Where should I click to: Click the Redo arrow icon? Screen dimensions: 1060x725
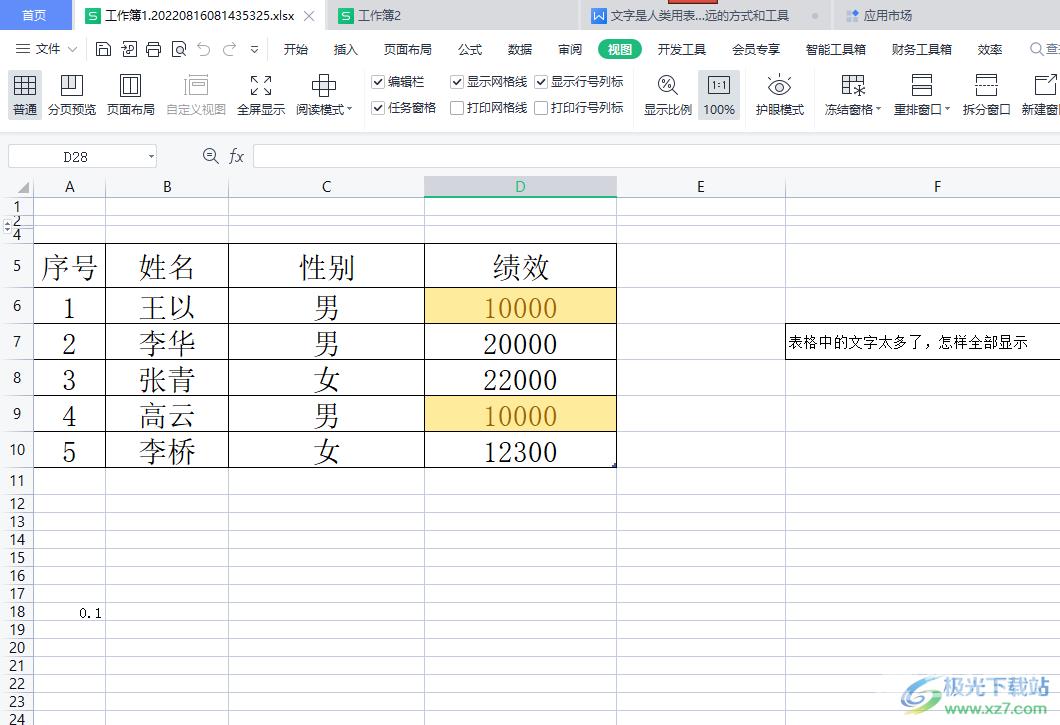(x=229, y=49)
